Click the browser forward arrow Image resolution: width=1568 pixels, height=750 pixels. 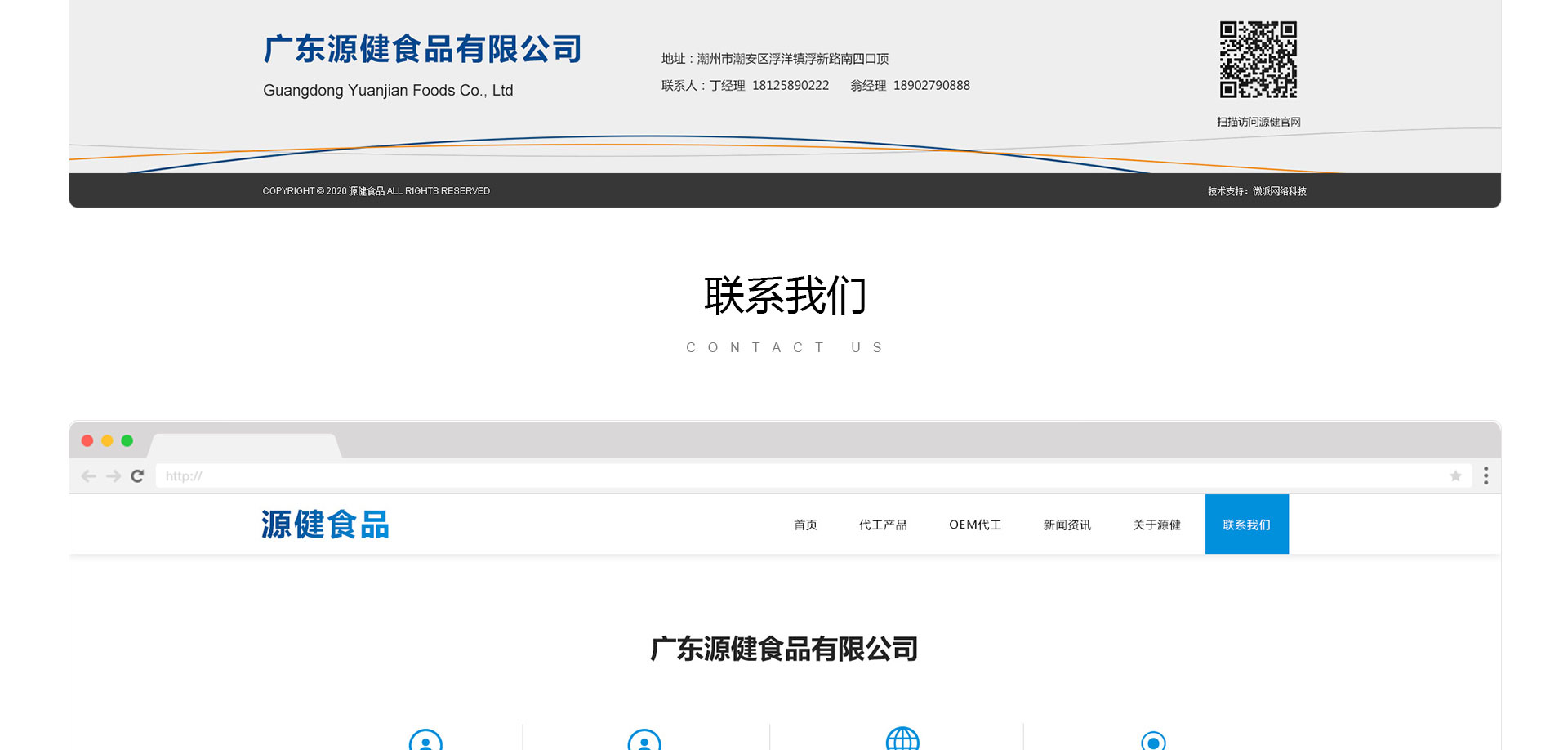[114, 476]
